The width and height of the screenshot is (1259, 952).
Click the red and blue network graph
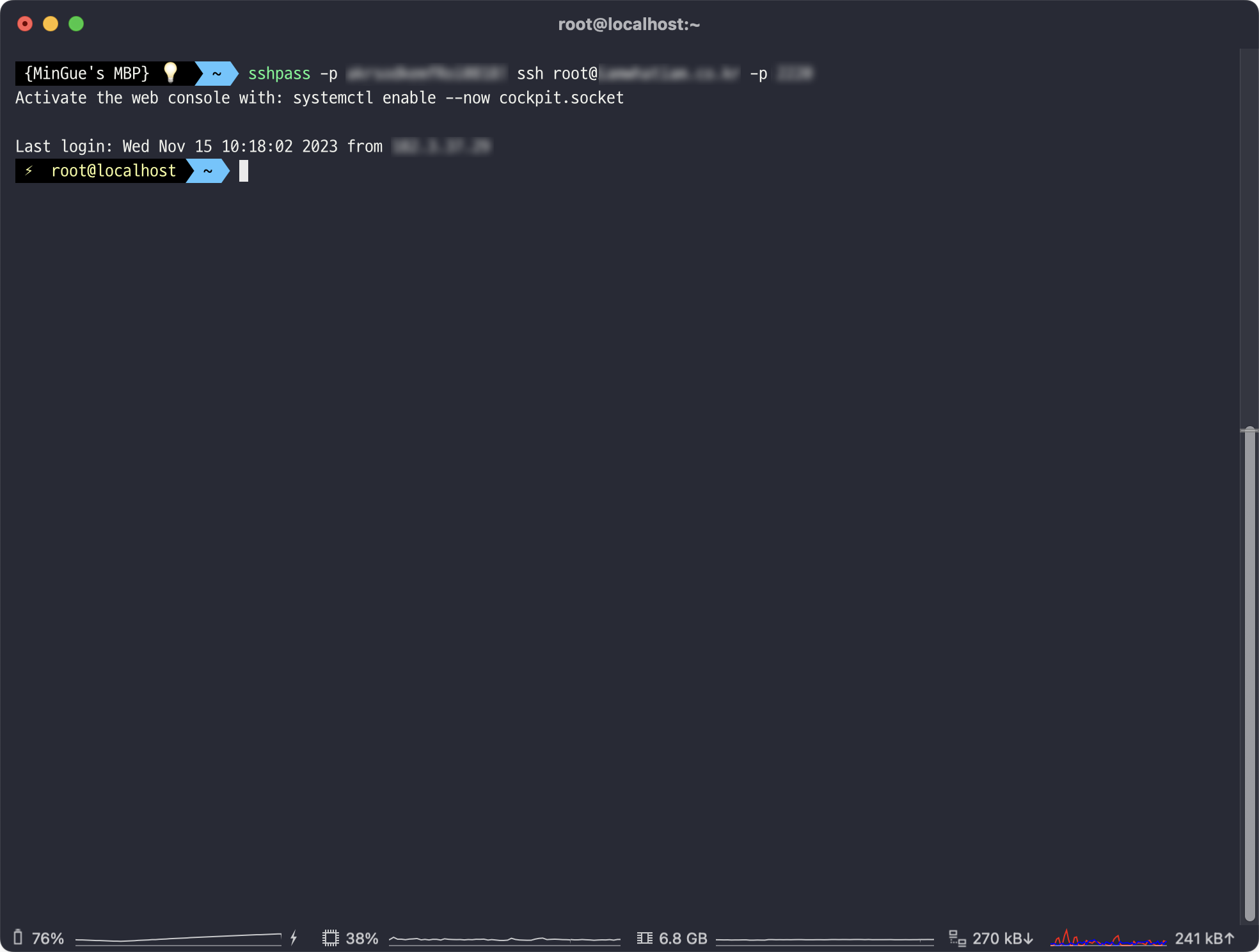(x=1108, y=939)
